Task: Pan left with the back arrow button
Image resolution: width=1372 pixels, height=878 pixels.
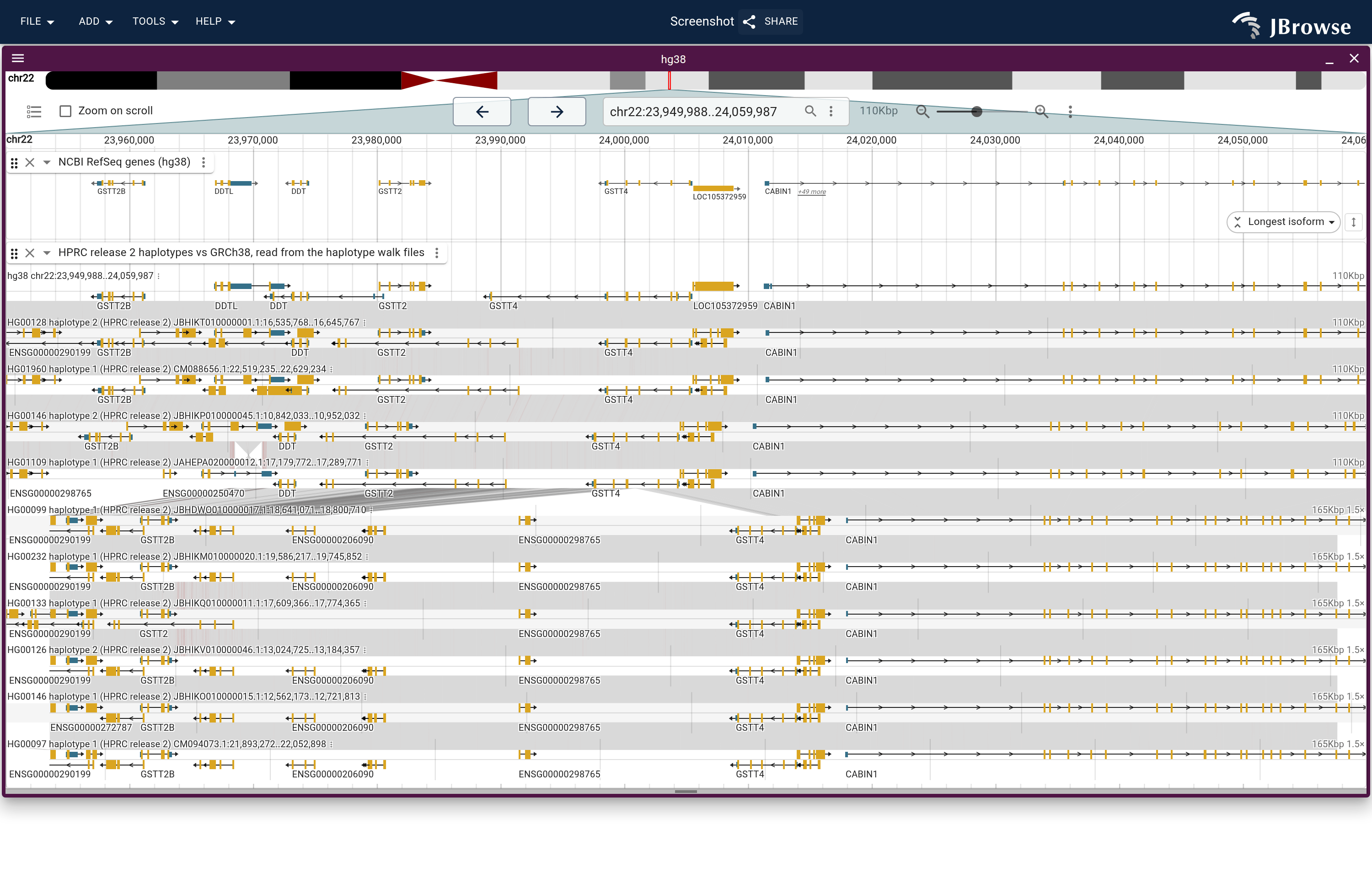Action: (x=482, y=111)
